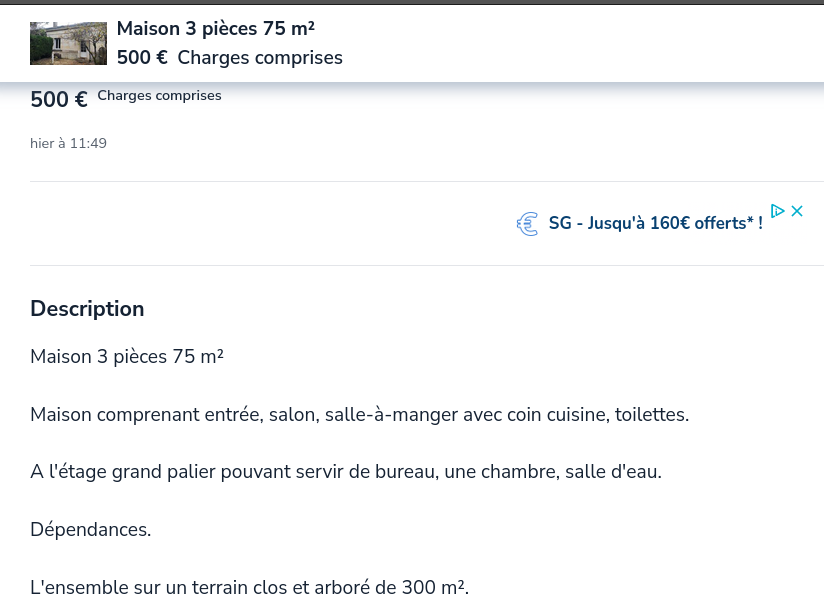Click "Charges comprises" in the sticky header
Screen dimensions: 824x611
[x=260, y=58]
